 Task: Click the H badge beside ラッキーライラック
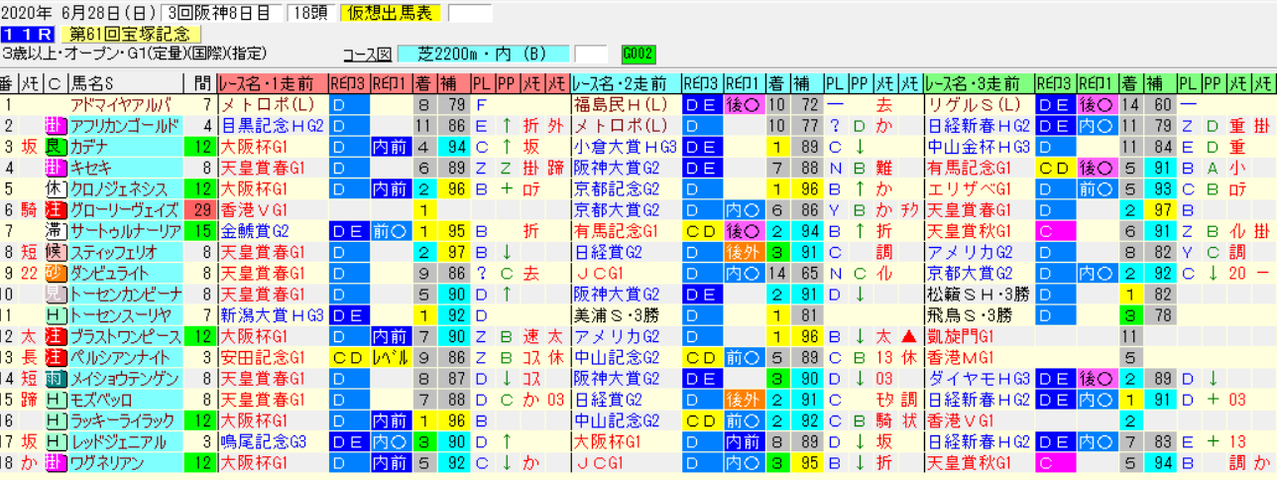54,419
